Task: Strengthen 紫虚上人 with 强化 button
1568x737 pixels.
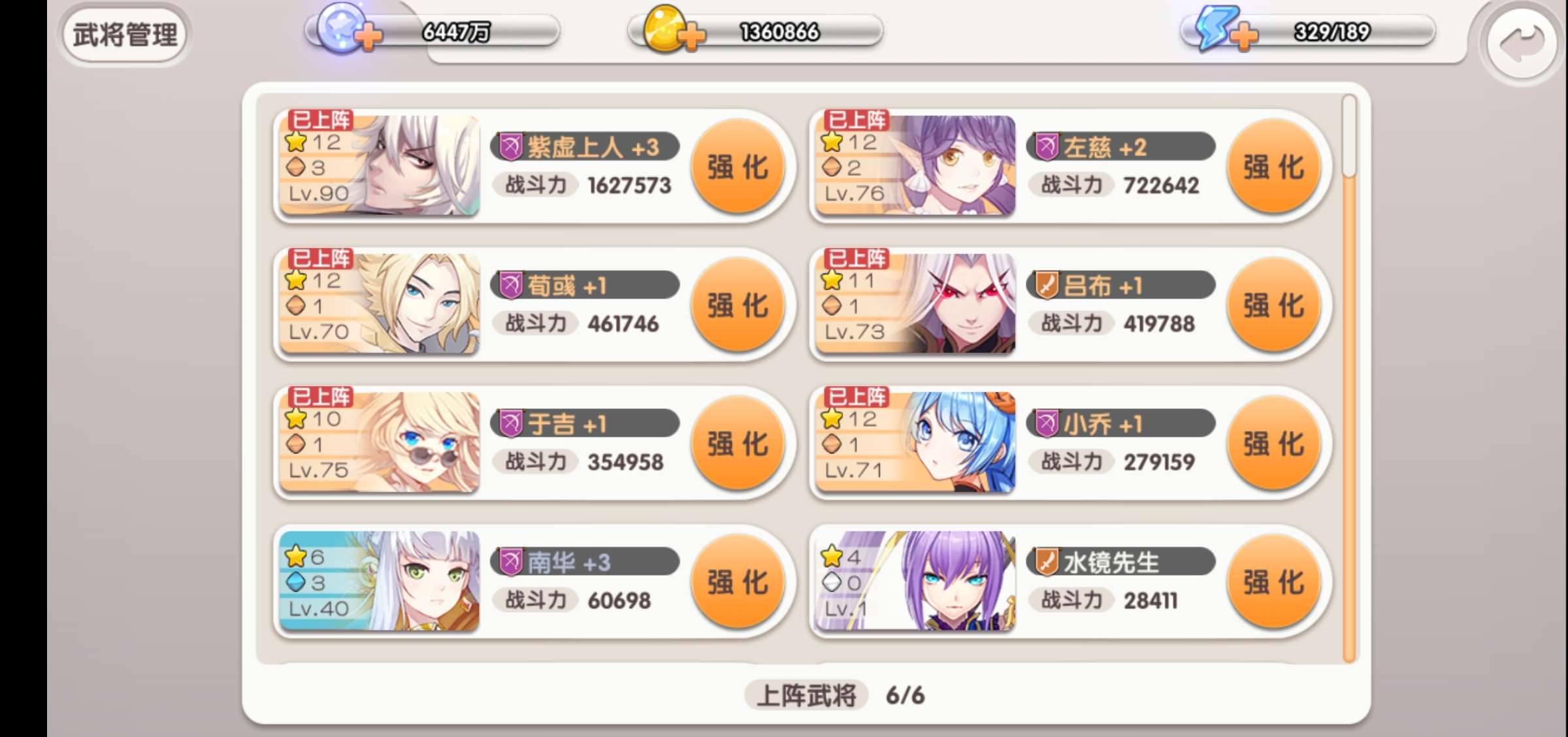Action: [738, 167]
